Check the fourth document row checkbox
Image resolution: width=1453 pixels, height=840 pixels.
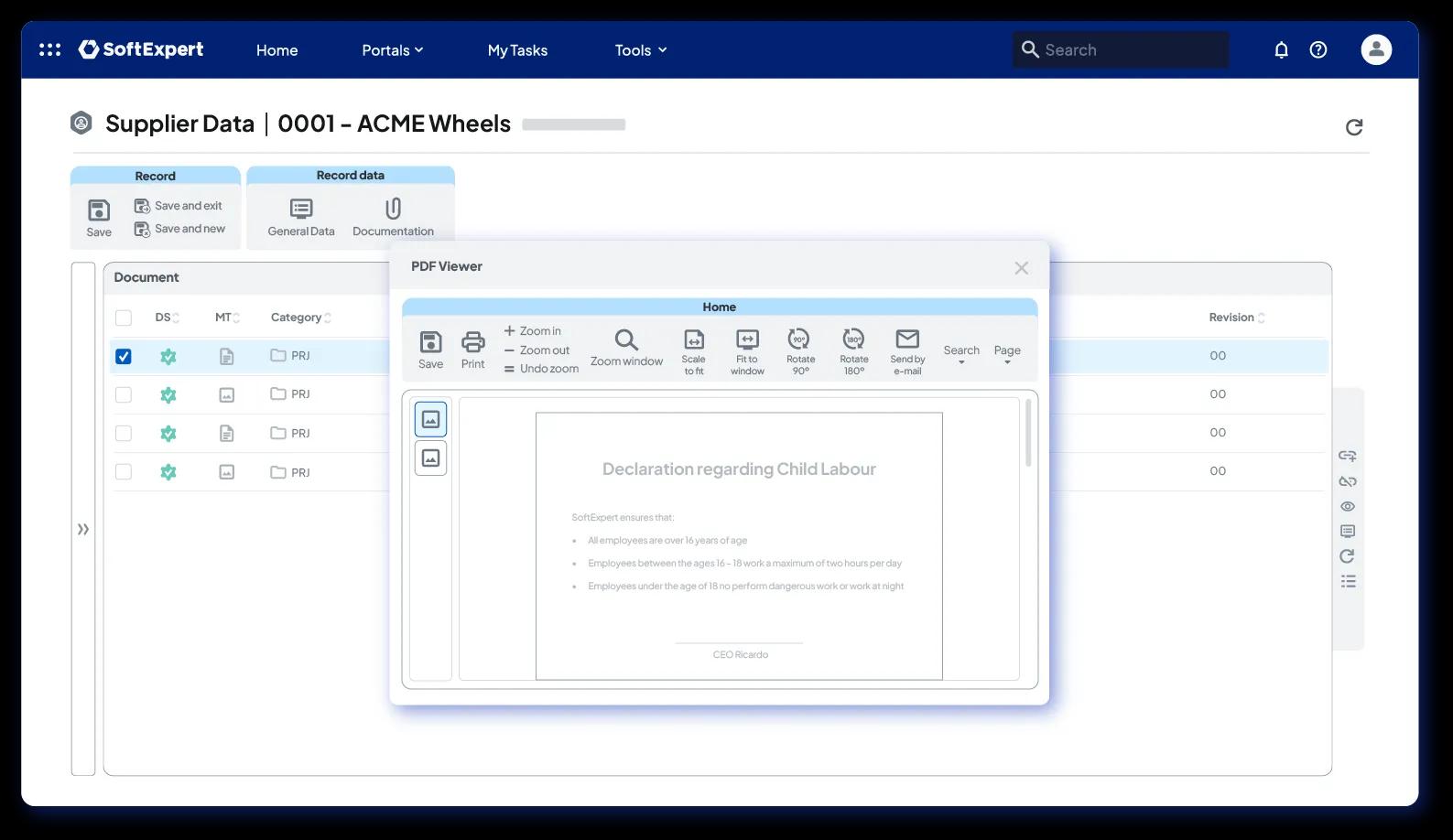click(124, 471)
